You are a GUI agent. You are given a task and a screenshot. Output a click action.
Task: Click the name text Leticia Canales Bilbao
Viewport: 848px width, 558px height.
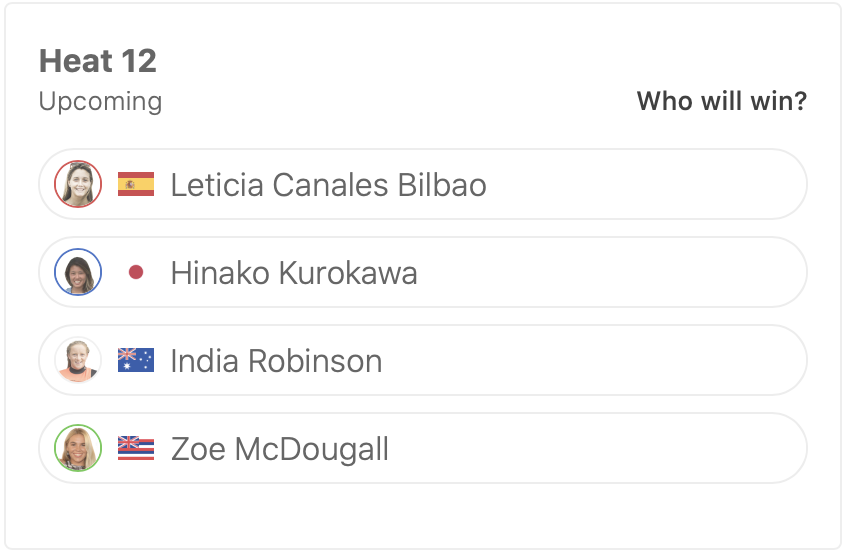(328, 185)
